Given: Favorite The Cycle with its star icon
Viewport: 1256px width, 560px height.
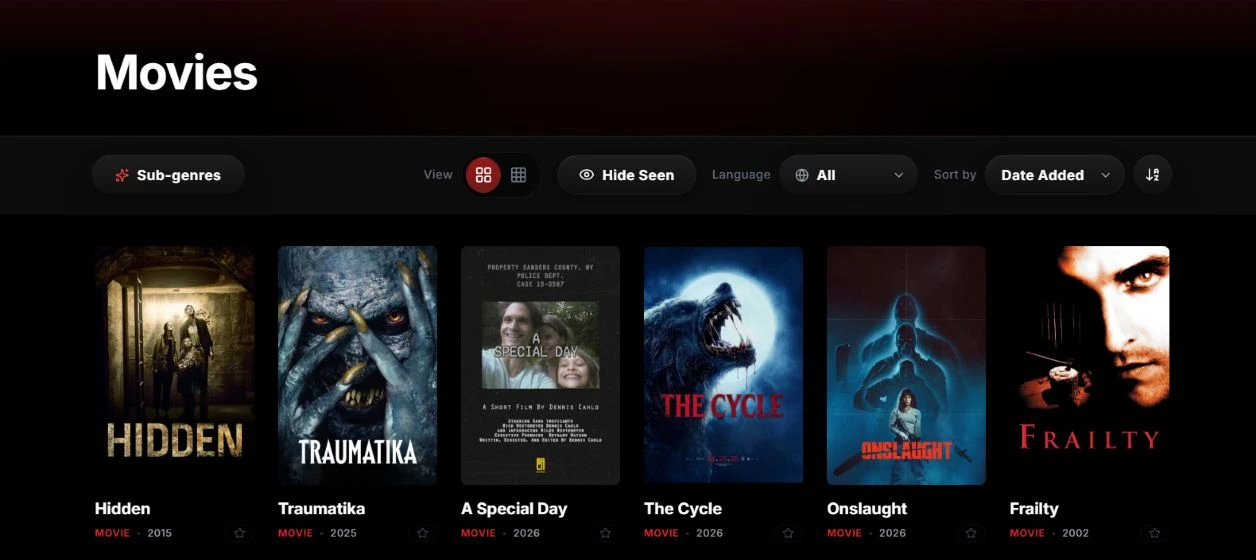Looking at the screenshot, I should (x=789, y=534).
